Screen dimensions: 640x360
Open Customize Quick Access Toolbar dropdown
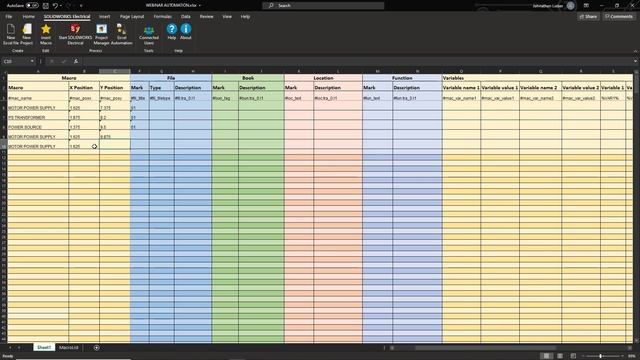(x=81, y=6)
